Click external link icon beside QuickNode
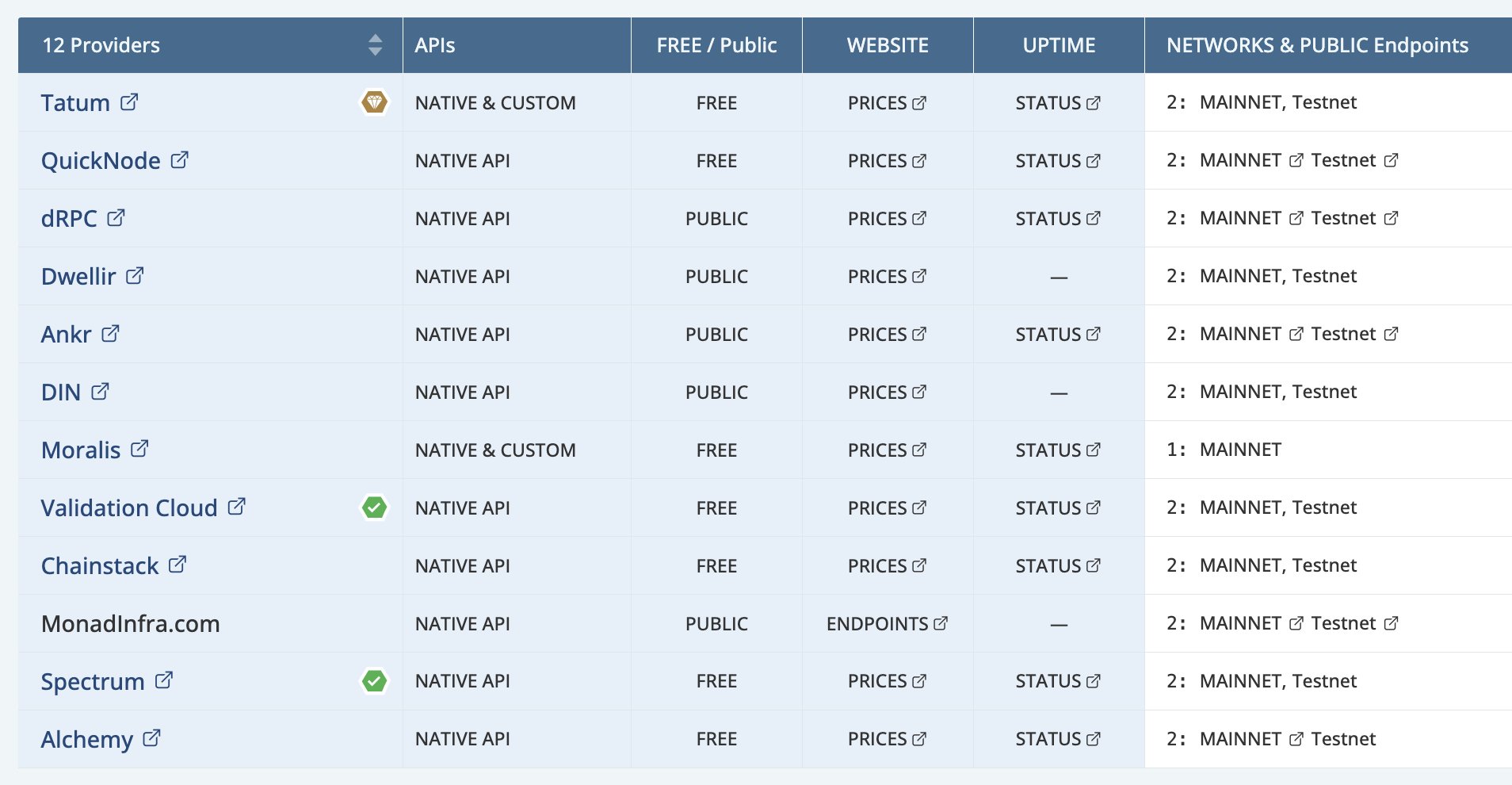Image resolution: width=1512 pixels, height=785 pixels. click(180, 159)
